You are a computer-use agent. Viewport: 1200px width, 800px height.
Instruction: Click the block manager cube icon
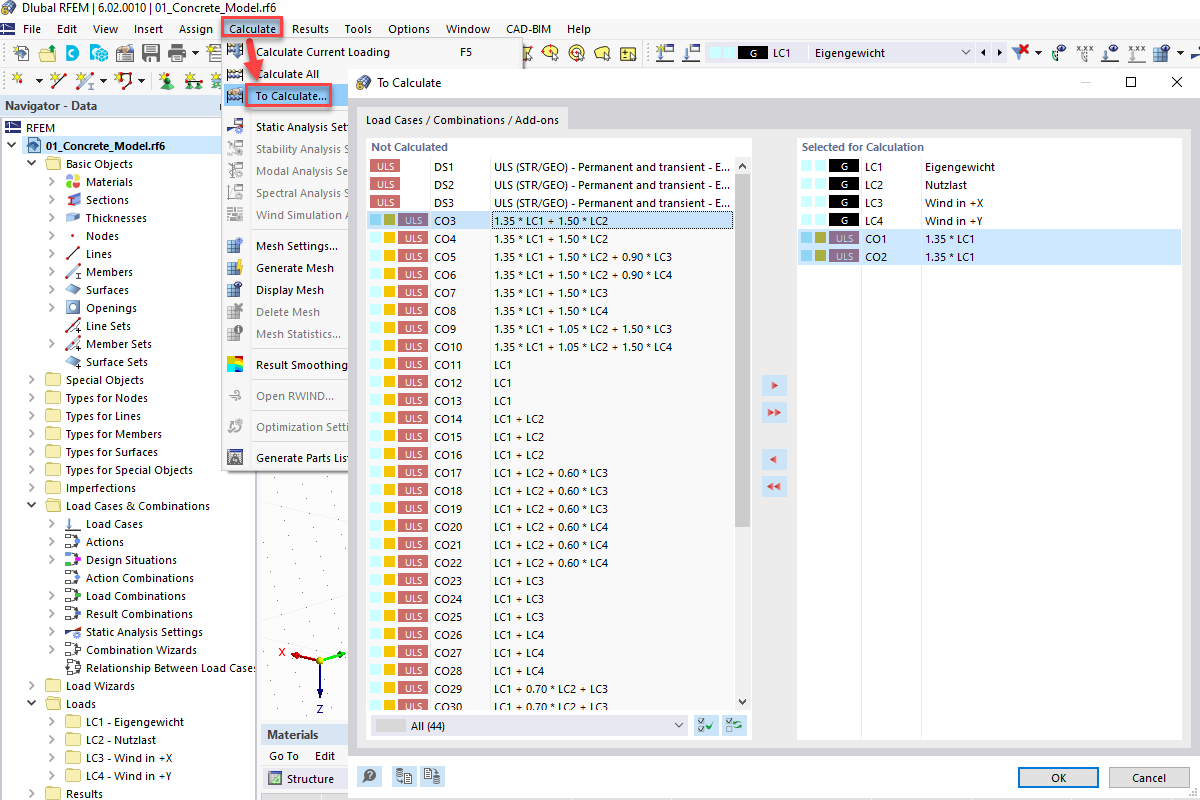pyautogui.click(x=98, y=53)
